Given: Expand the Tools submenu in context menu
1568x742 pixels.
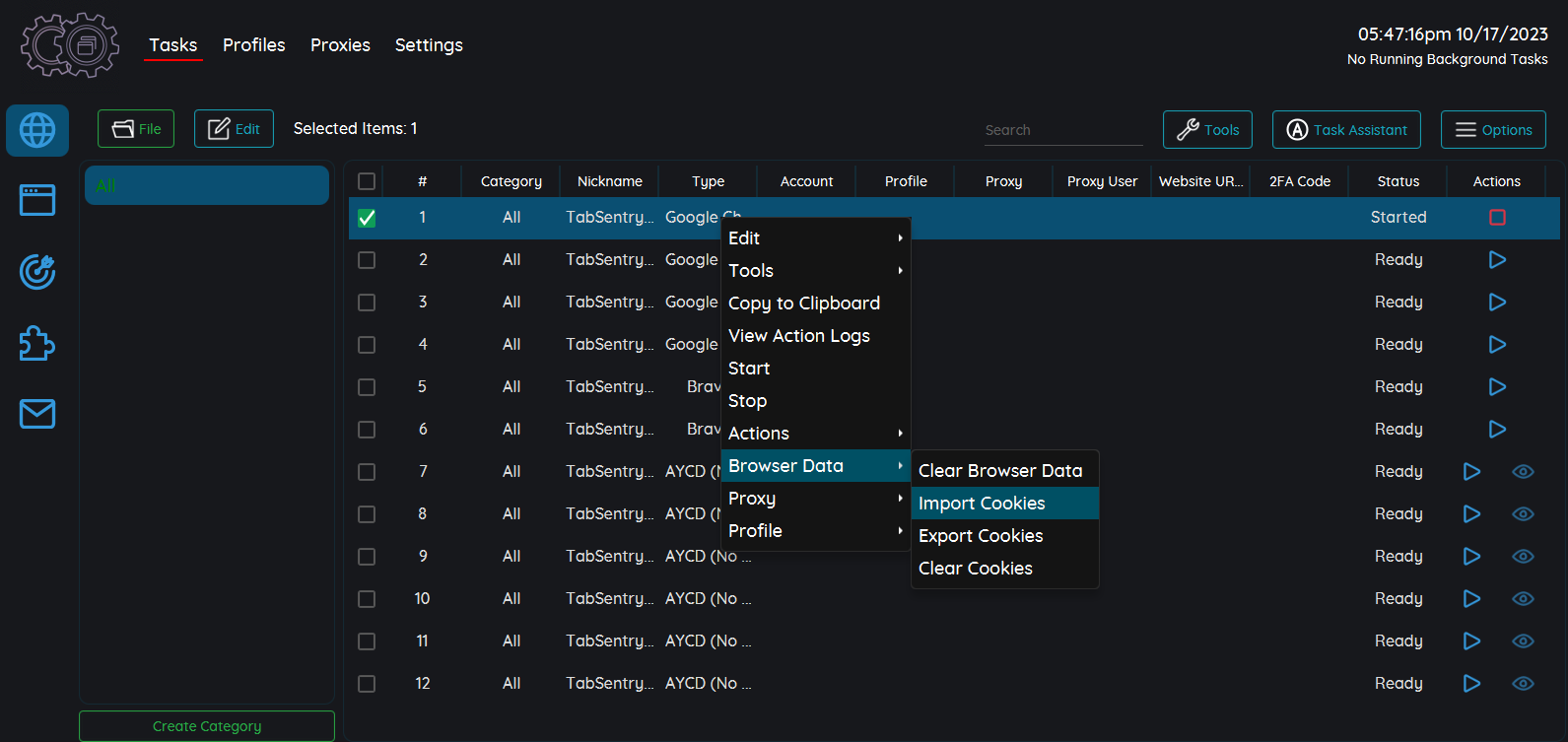Looking at the screenshot, I should [815, 271].
